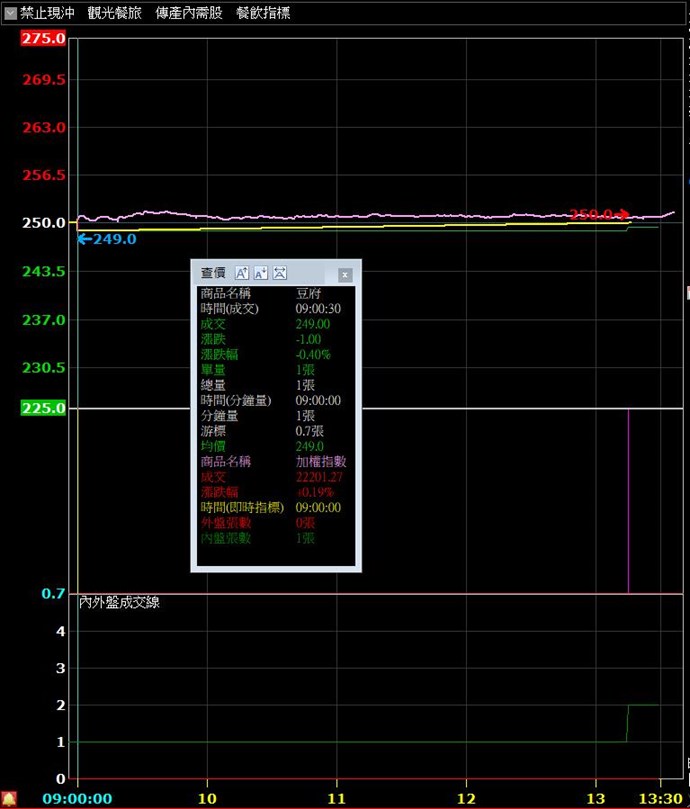Close the 查價 quote panel
Image resolution: width=690 pixels, height=809 pixels.
point(345,274)
